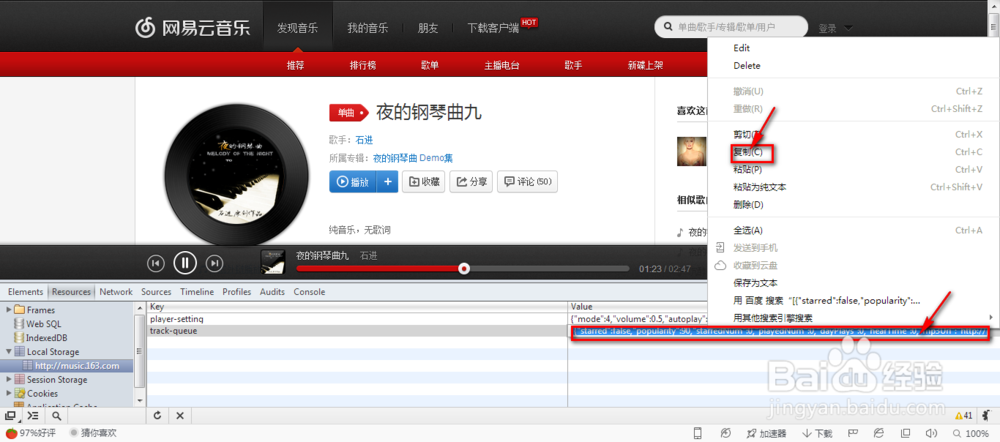1000x442 pixels.
Task: Skip to the next track
Action: [216, 263]
